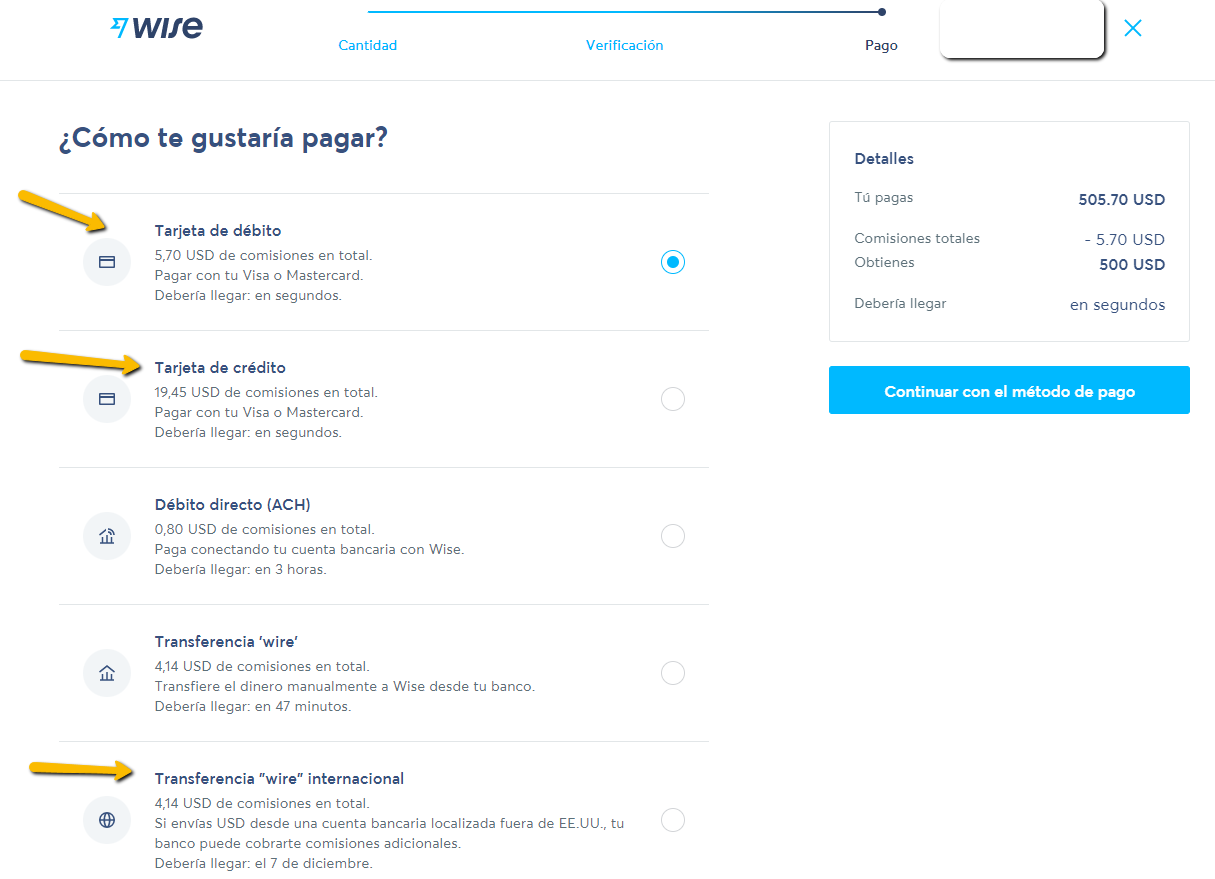Click the Wise logo in the header
1215x879 pixels.
pyautogui.click(x=156, y=28)
